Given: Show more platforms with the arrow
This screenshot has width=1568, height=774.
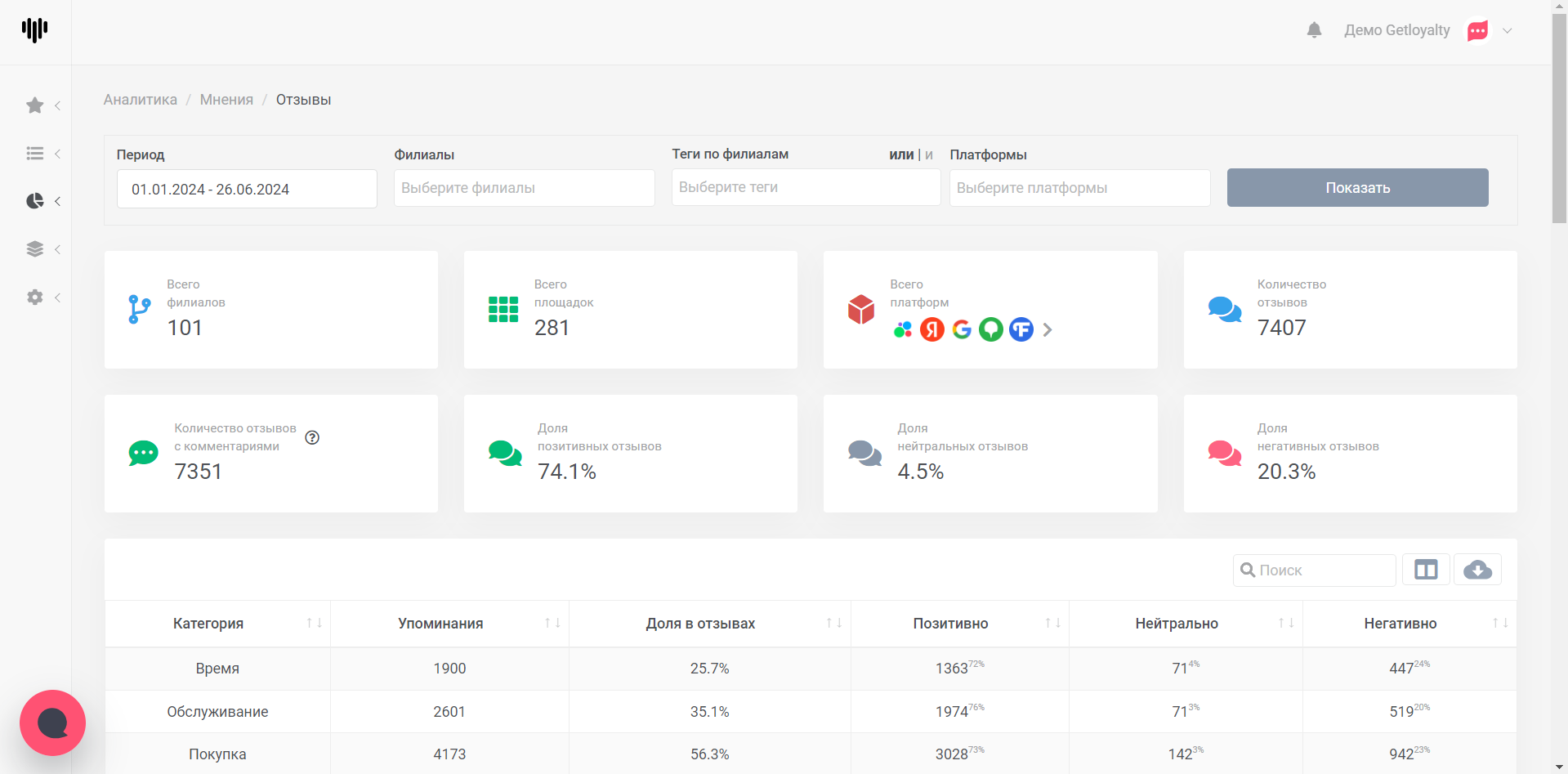Looking at the screenshot, I should 1048,329.
